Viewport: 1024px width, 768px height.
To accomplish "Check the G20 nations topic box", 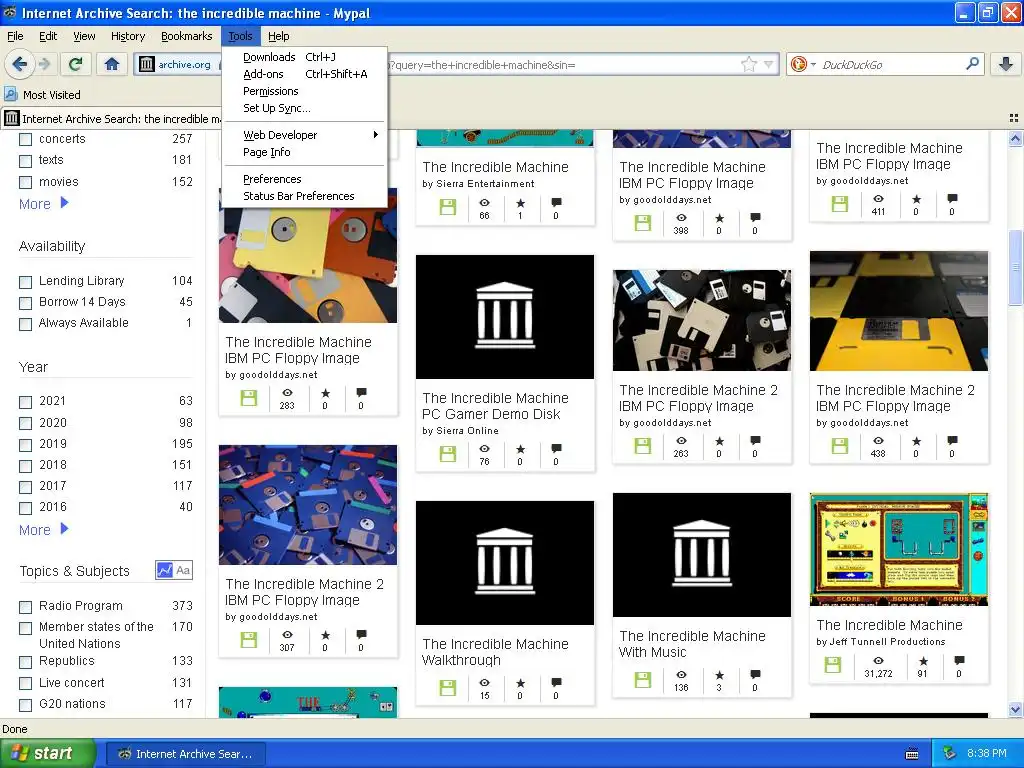I will pos(25,705).
